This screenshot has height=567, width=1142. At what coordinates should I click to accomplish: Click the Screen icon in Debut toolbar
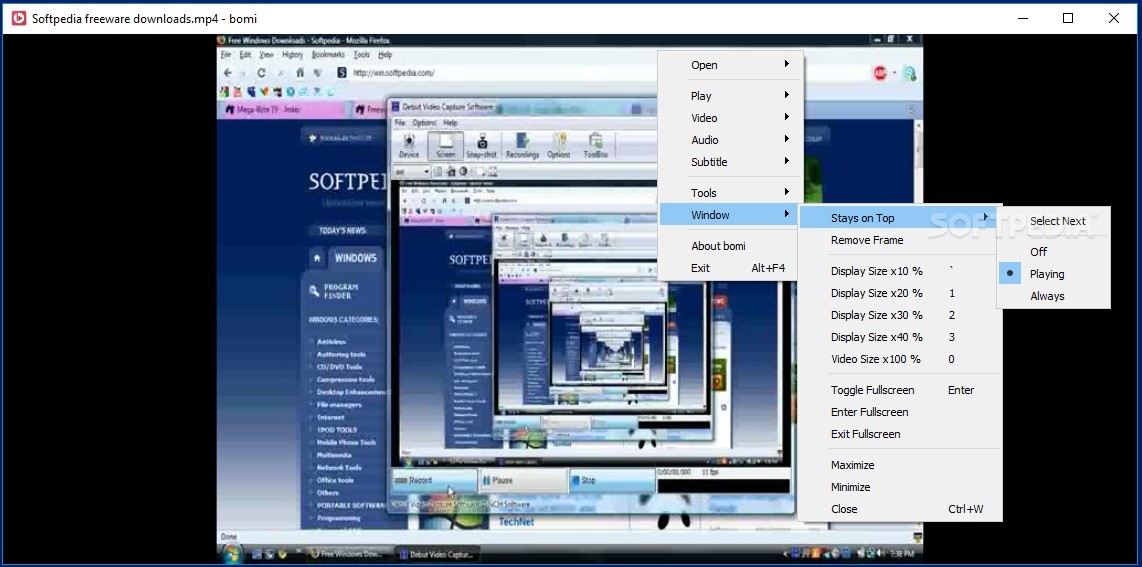(x=445, y=145)
